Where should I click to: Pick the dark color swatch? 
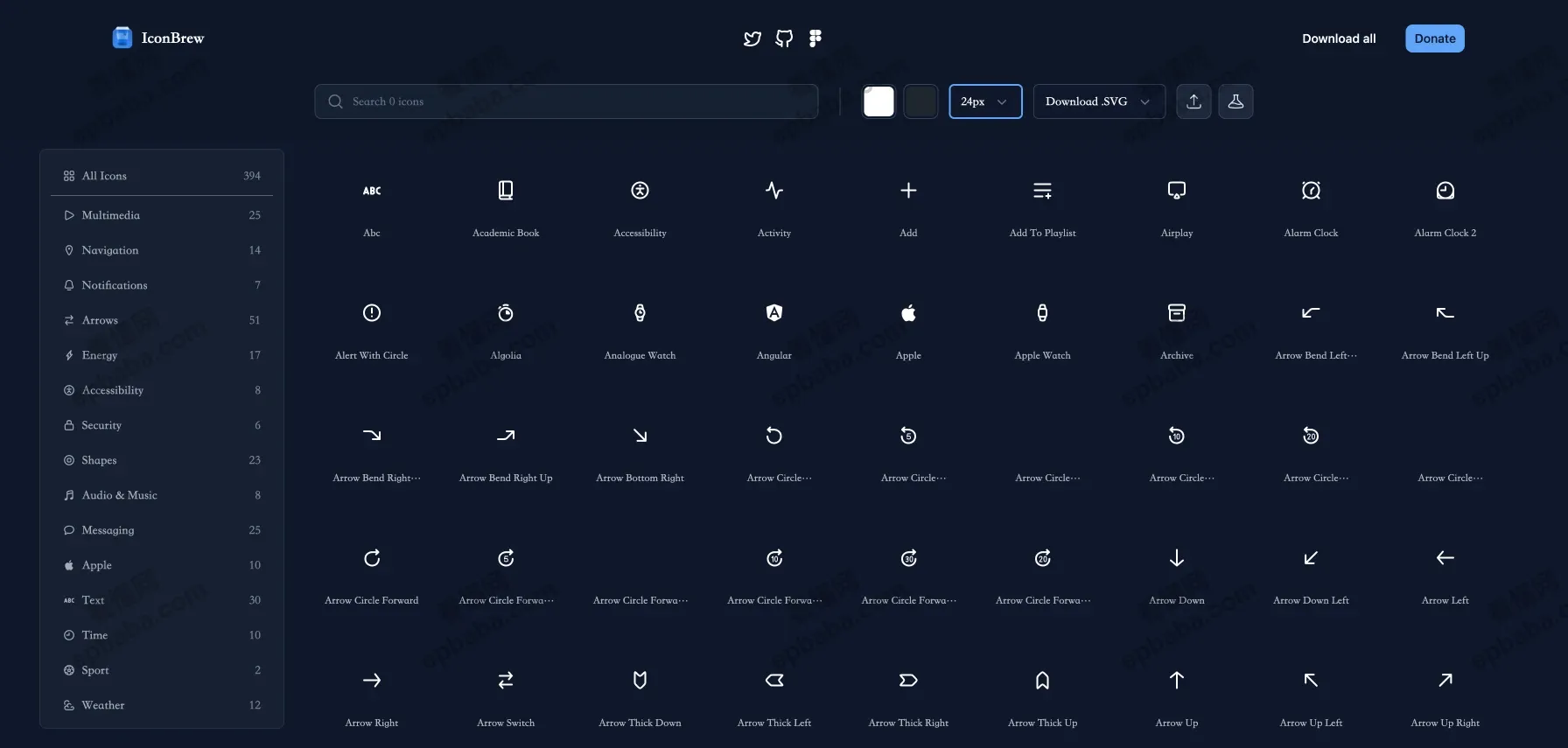(x=920, y=101)
